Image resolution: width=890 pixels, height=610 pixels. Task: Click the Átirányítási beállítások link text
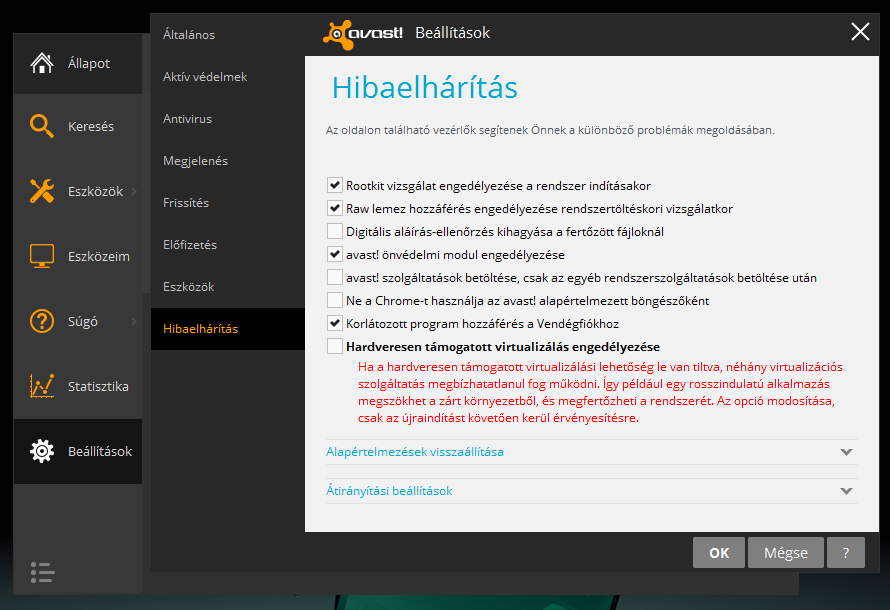click(x=389, y=491)
